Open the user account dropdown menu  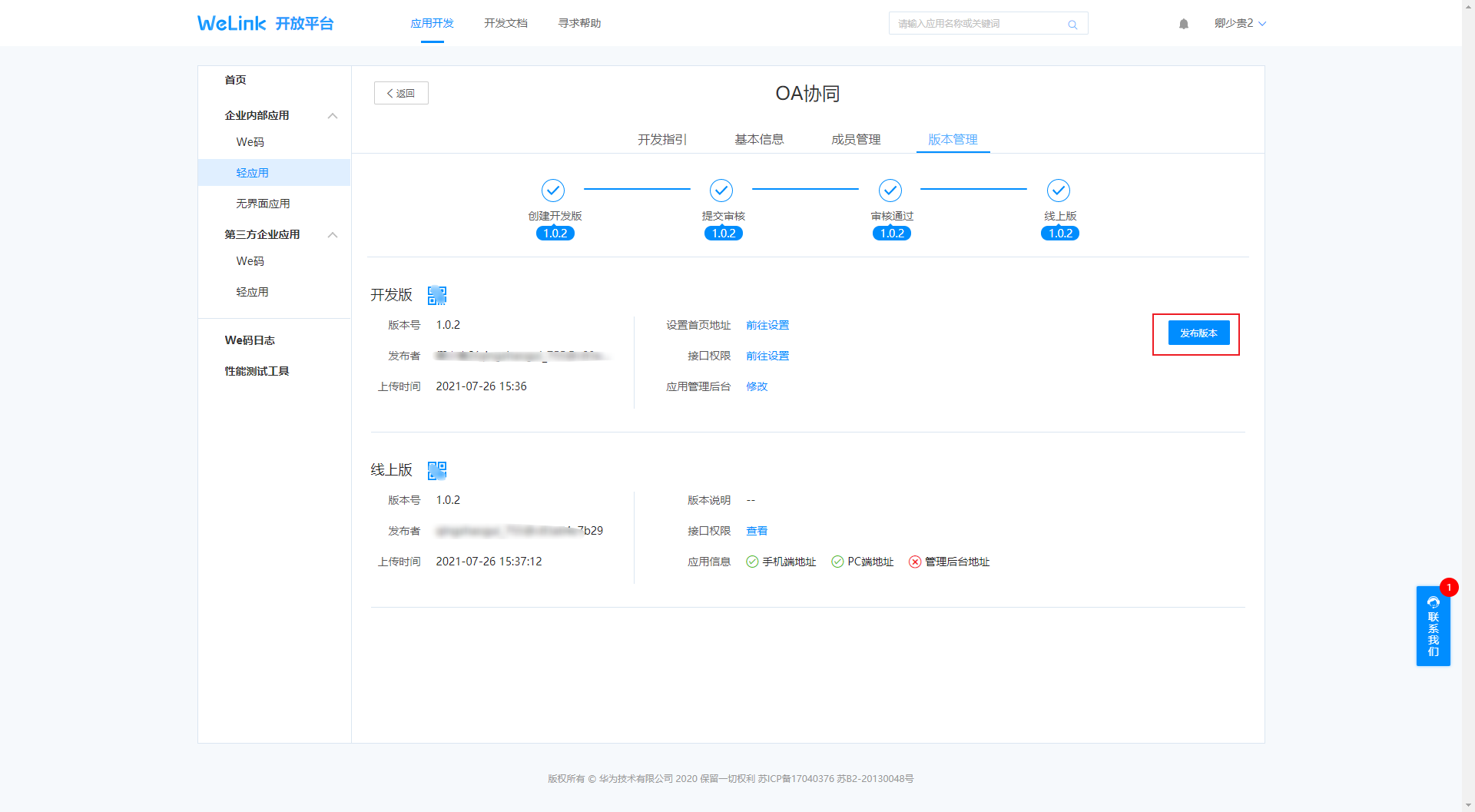1239,23
